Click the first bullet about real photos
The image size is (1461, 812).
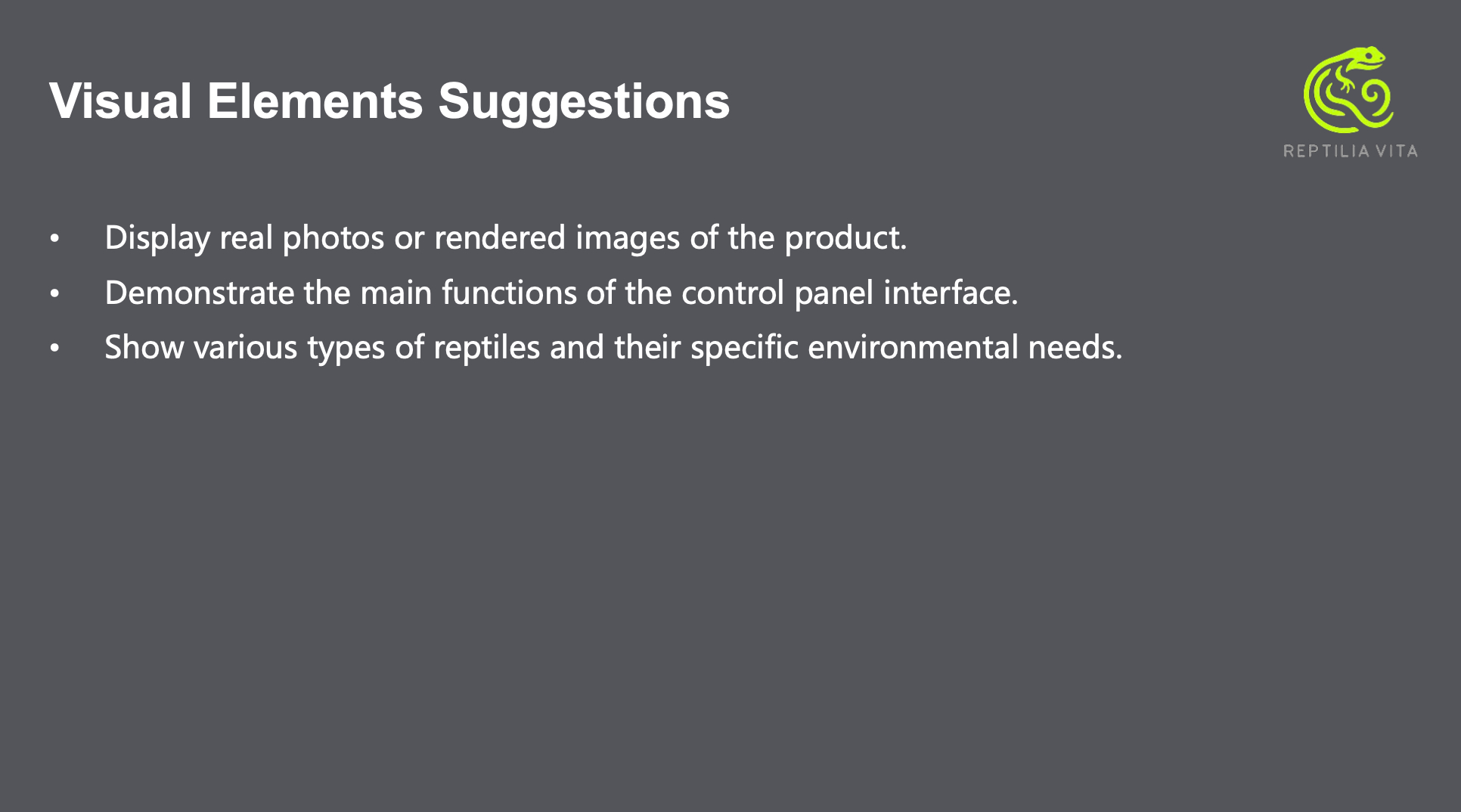(x=505, y=238)
